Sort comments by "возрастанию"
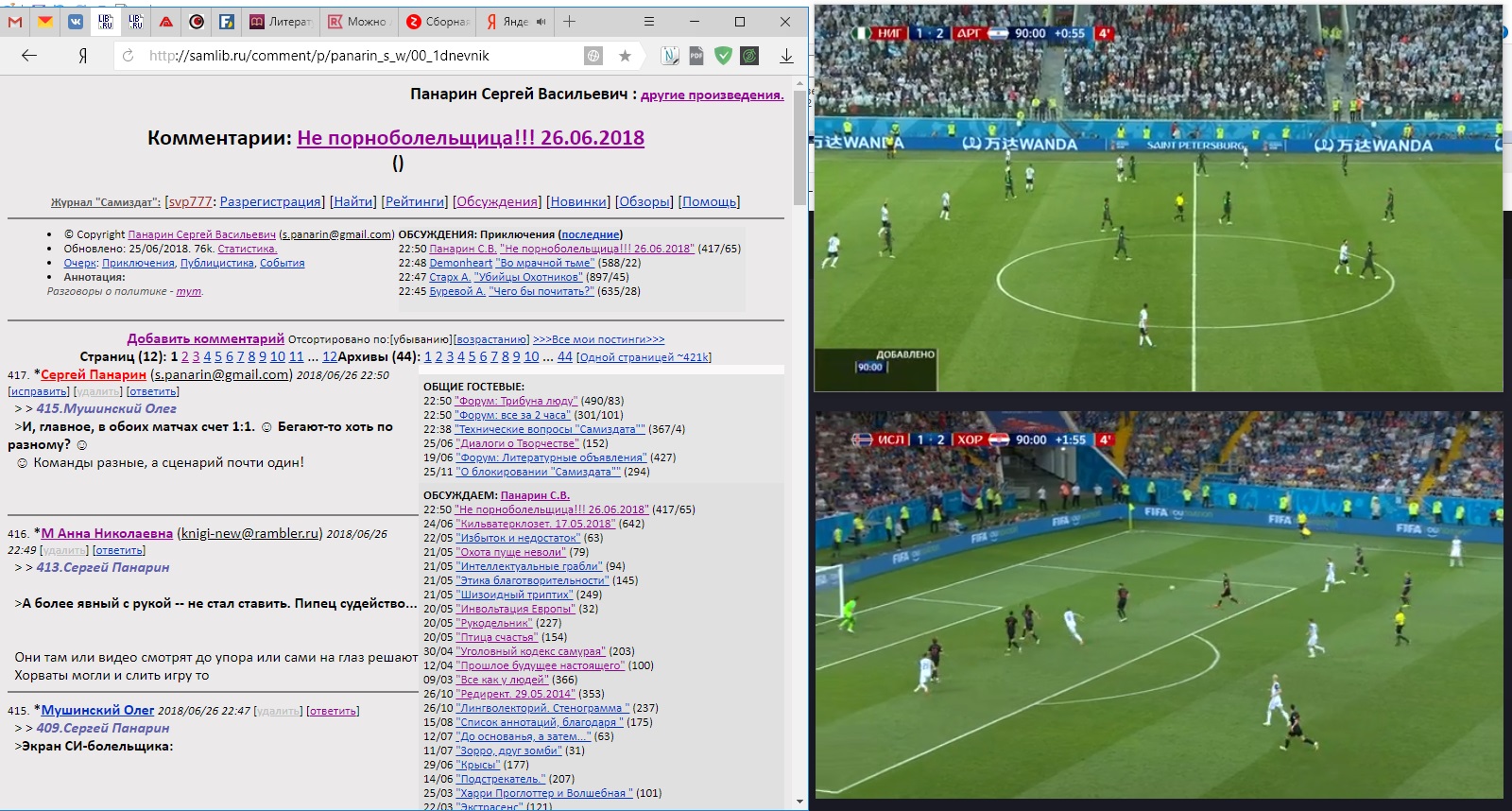1512x811 pixels. pyautogui.click(x=491, y=339)
